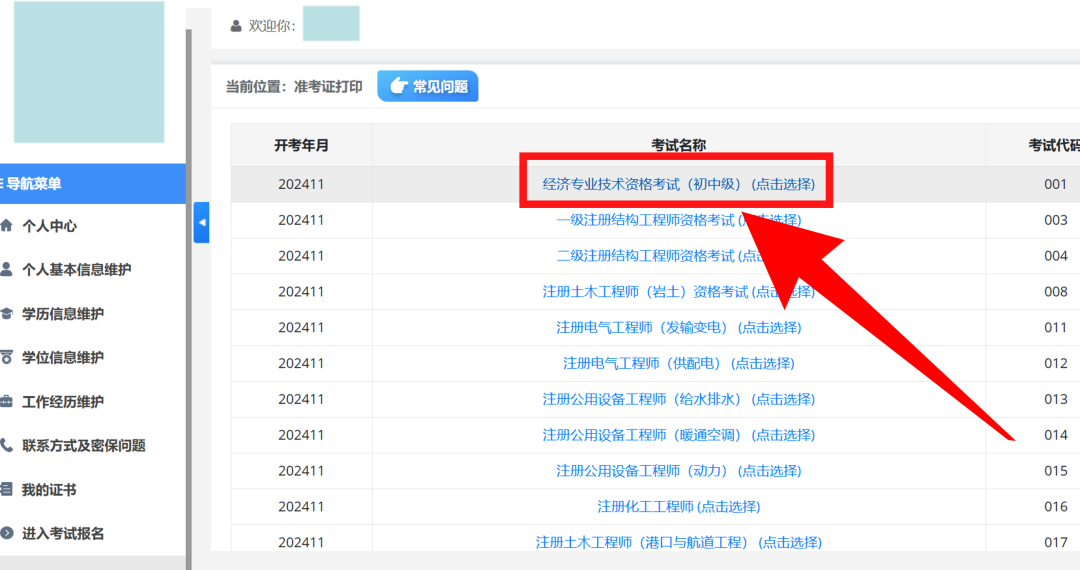Click the home icon beside 个人中心
The height and width of the screenshot is (570, 1080).
coord(7,226)
